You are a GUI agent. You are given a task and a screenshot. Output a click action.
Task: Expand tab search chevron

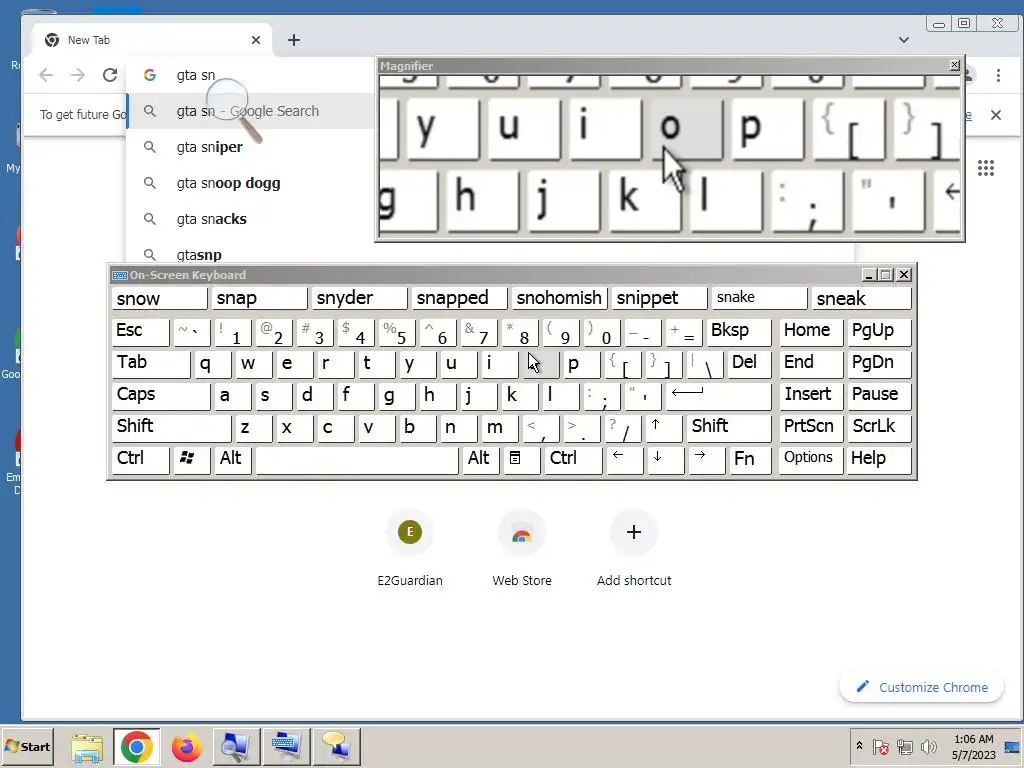(x=903, y=40)
